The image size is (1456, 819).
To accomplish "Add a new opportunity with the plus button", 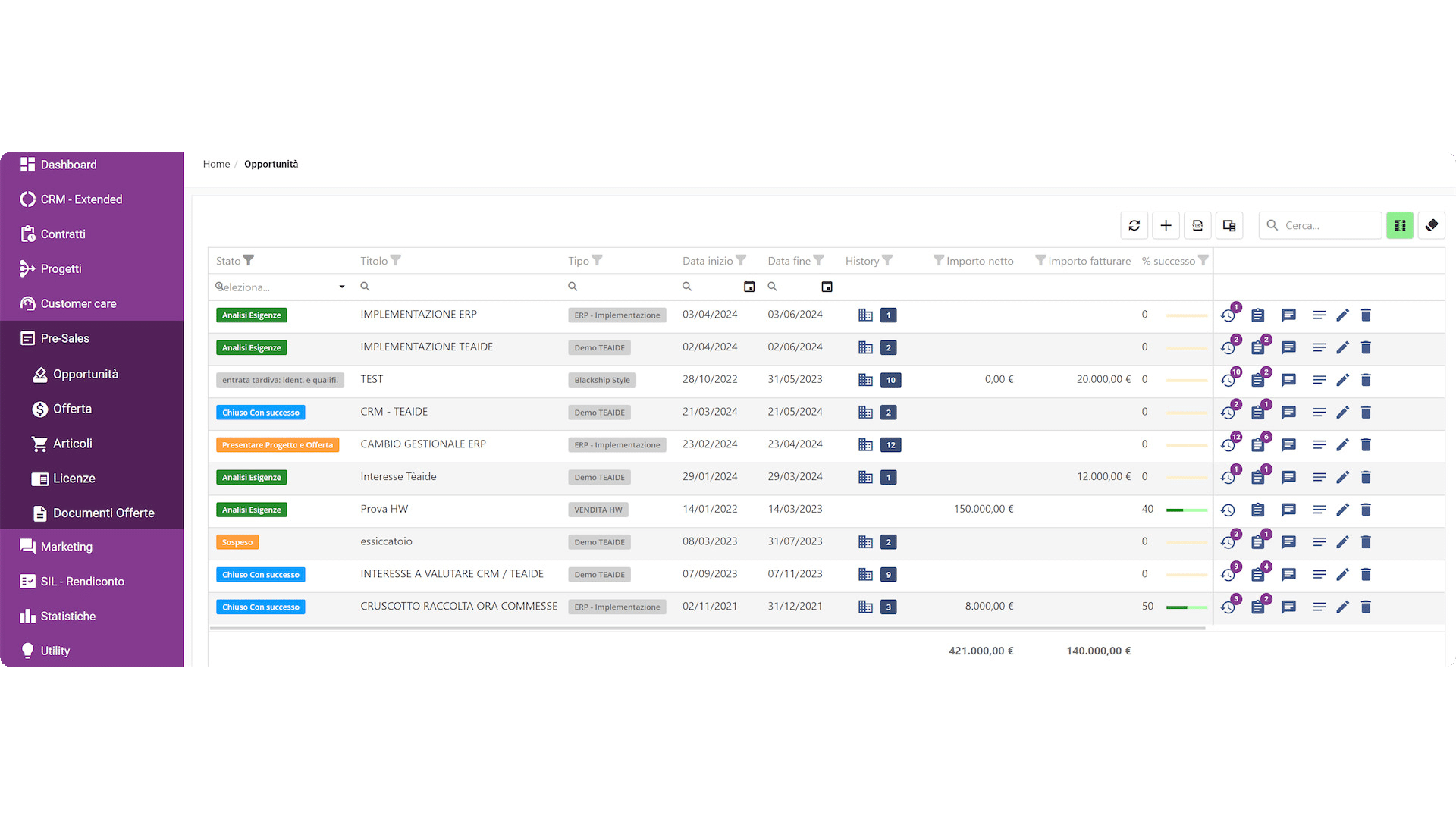I will pos(1166,225).
